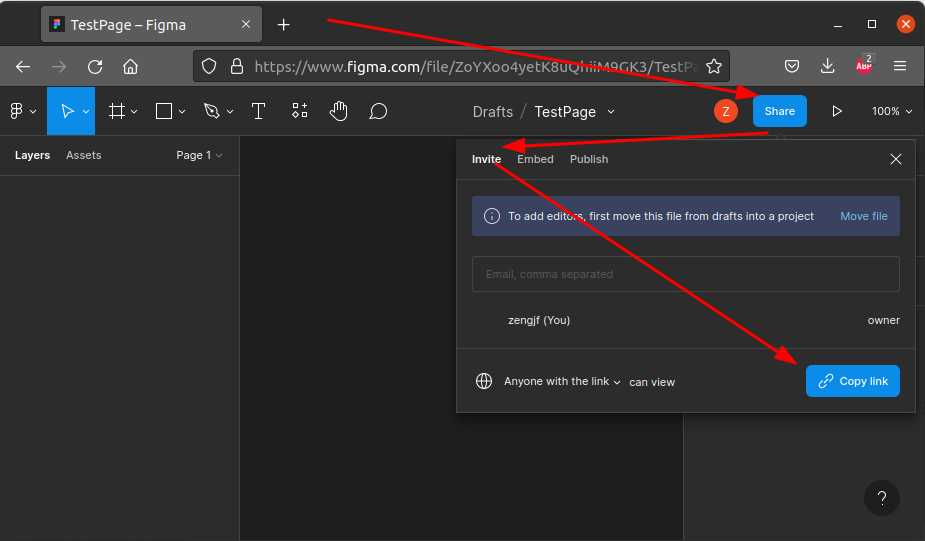Screen dimensions: 925x541
Task: Minimize the browser window
Action: (838, 24)
